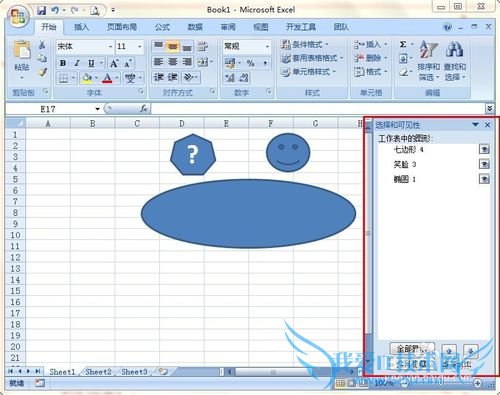Select 七边形 4 in the selection pane
Image resolution: width=500 pixels, height=395 pixels.
click(x=408, y=149)
